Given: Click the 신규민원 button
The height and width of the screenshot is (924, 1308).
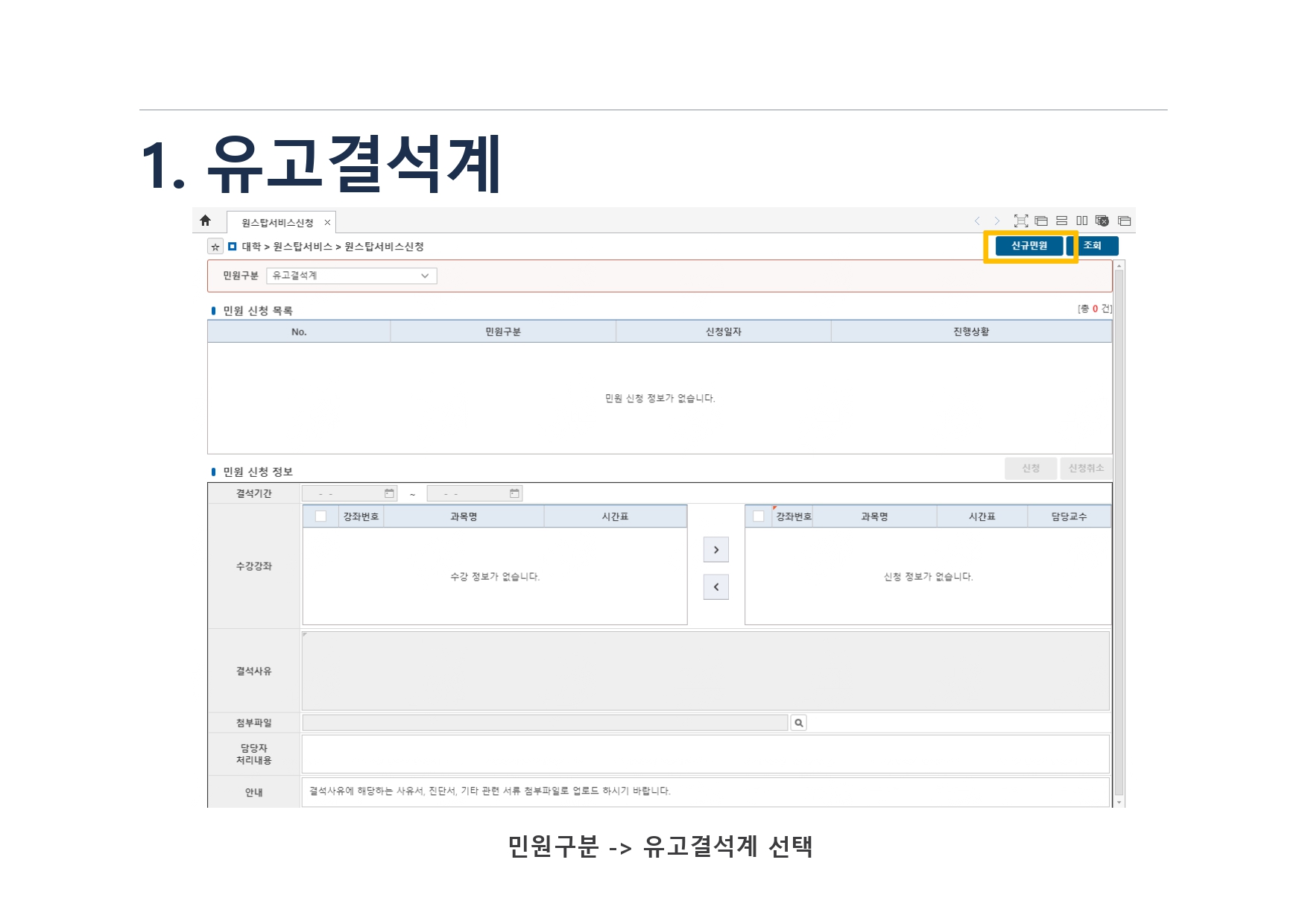Looking at the screenshot, I should (x=1029, y=246).
